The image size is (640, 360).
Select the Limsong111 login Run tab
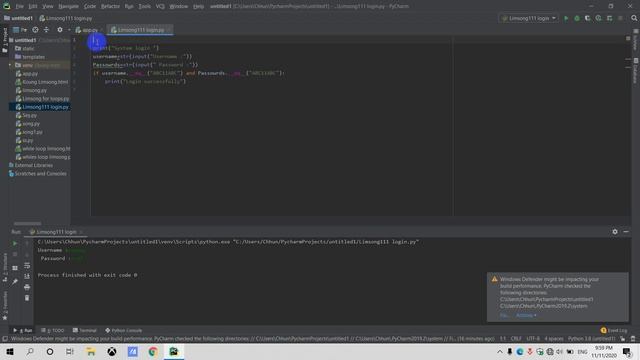coord(56,232)
